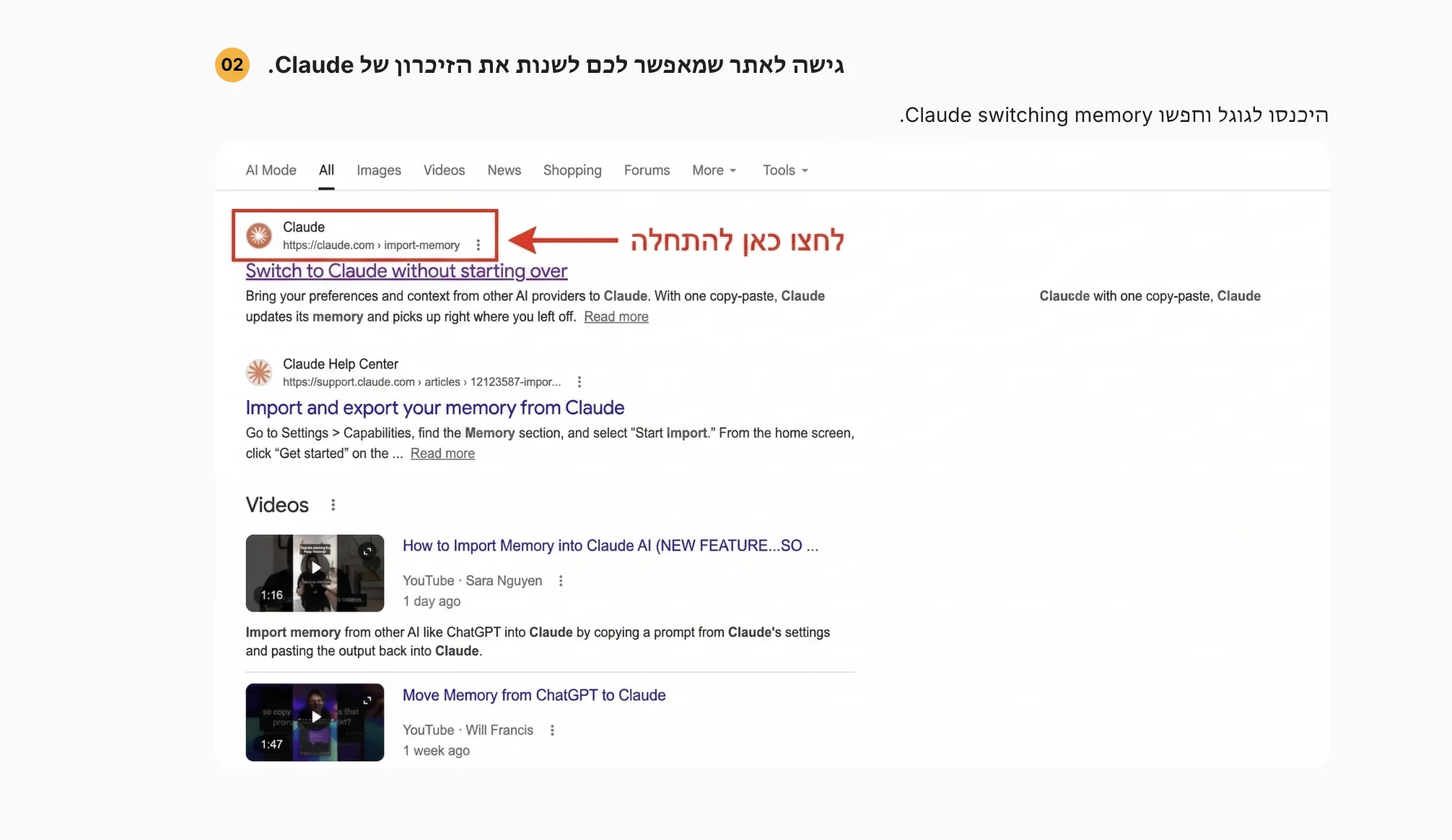Click the 'YouTube · Sara Nguyen' source text
The width and height of the screenshot is (1452, 840).
472,581
